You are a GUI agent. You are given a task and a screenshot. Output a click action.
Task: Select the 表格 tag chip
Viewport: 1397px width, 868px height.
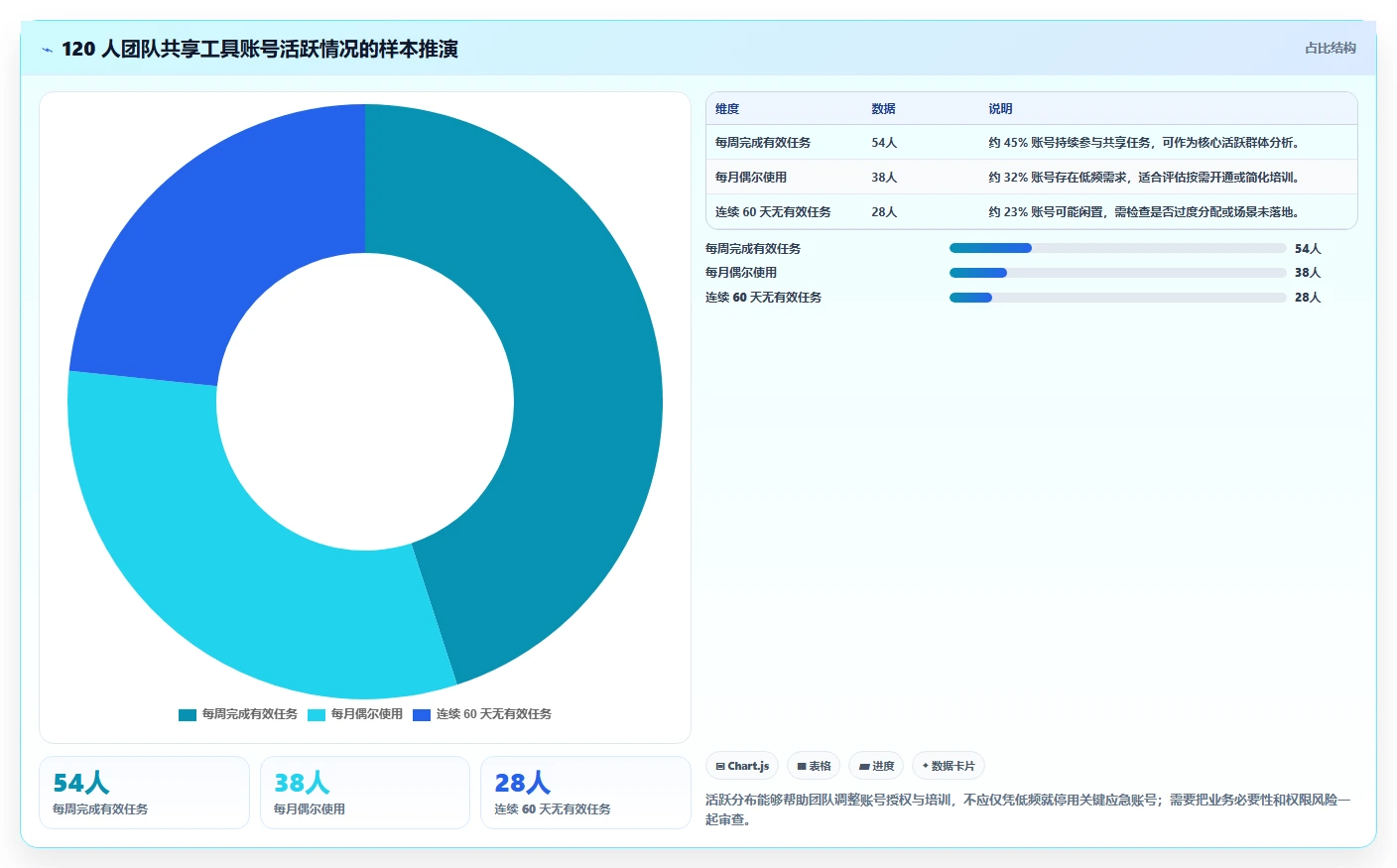814,766
